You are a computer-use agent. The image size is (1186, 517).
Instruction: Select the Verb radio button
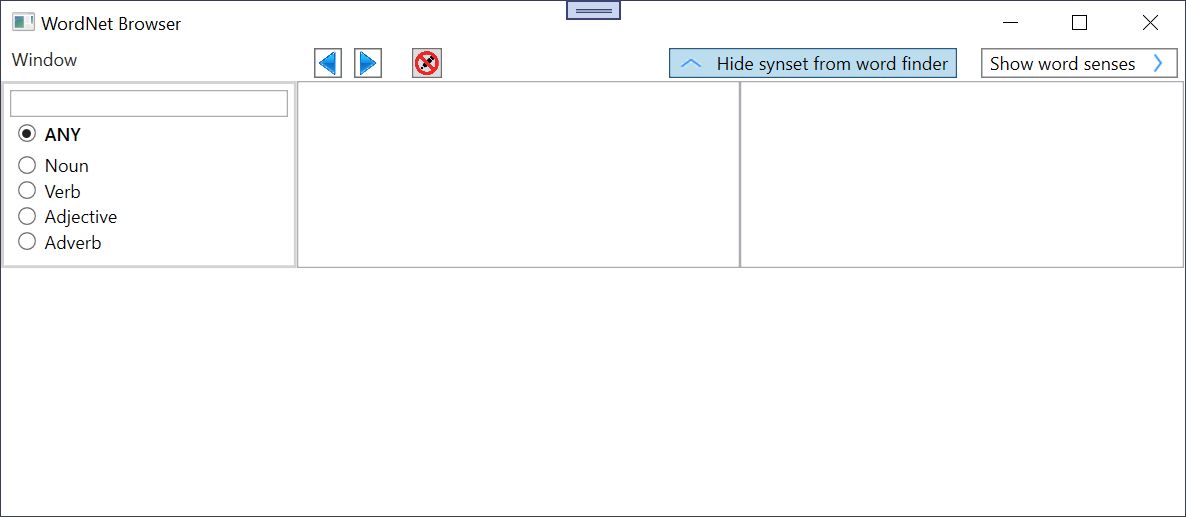tap(27, 190)
